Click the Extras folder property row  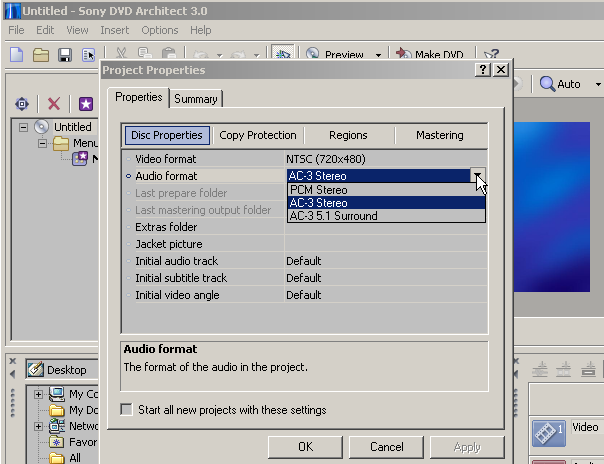305,227
